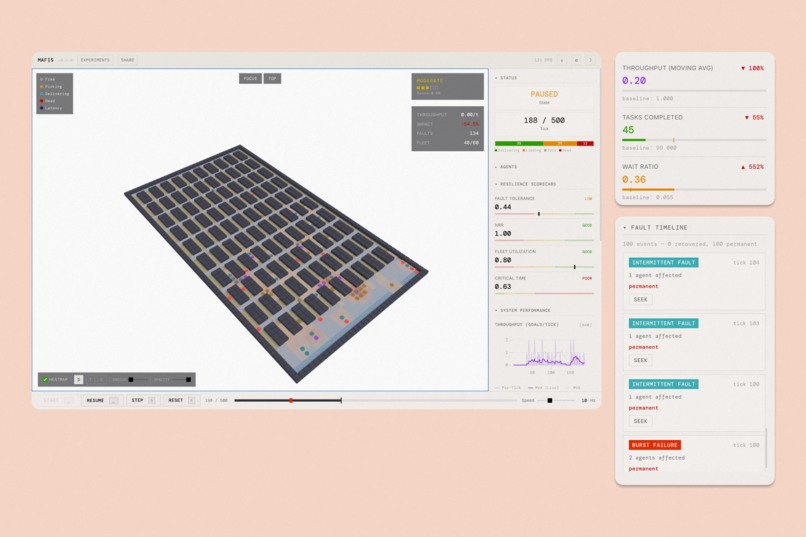This screenshot has width=806, height=537.
Task: Seek to intermittent fault at tick 103
Action: 640,360
